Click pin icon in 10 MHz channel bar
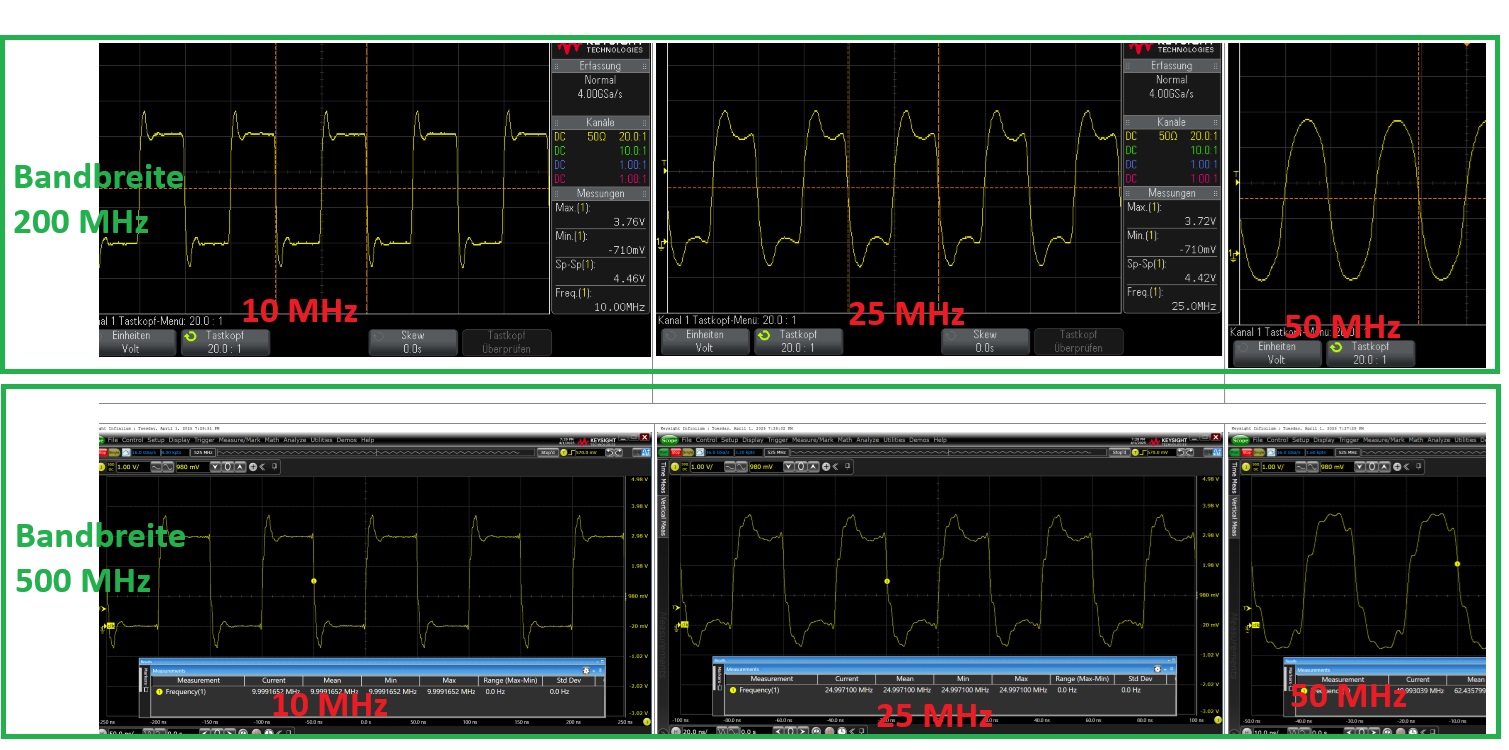This screenshot has height=750, width=1509. [x=274, y=466]
